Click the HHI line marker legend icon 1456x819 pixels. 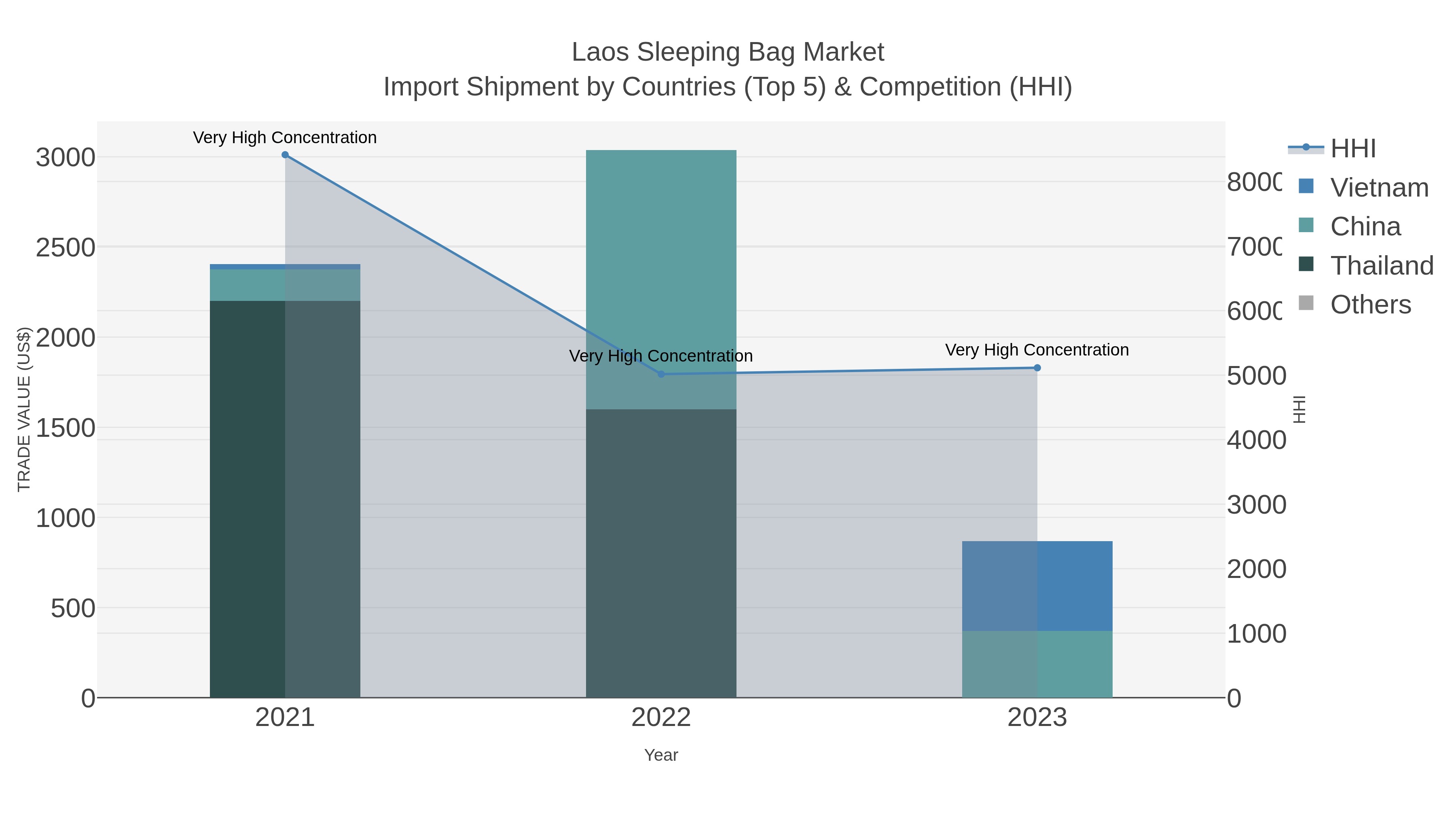(x=1306, y=148)
